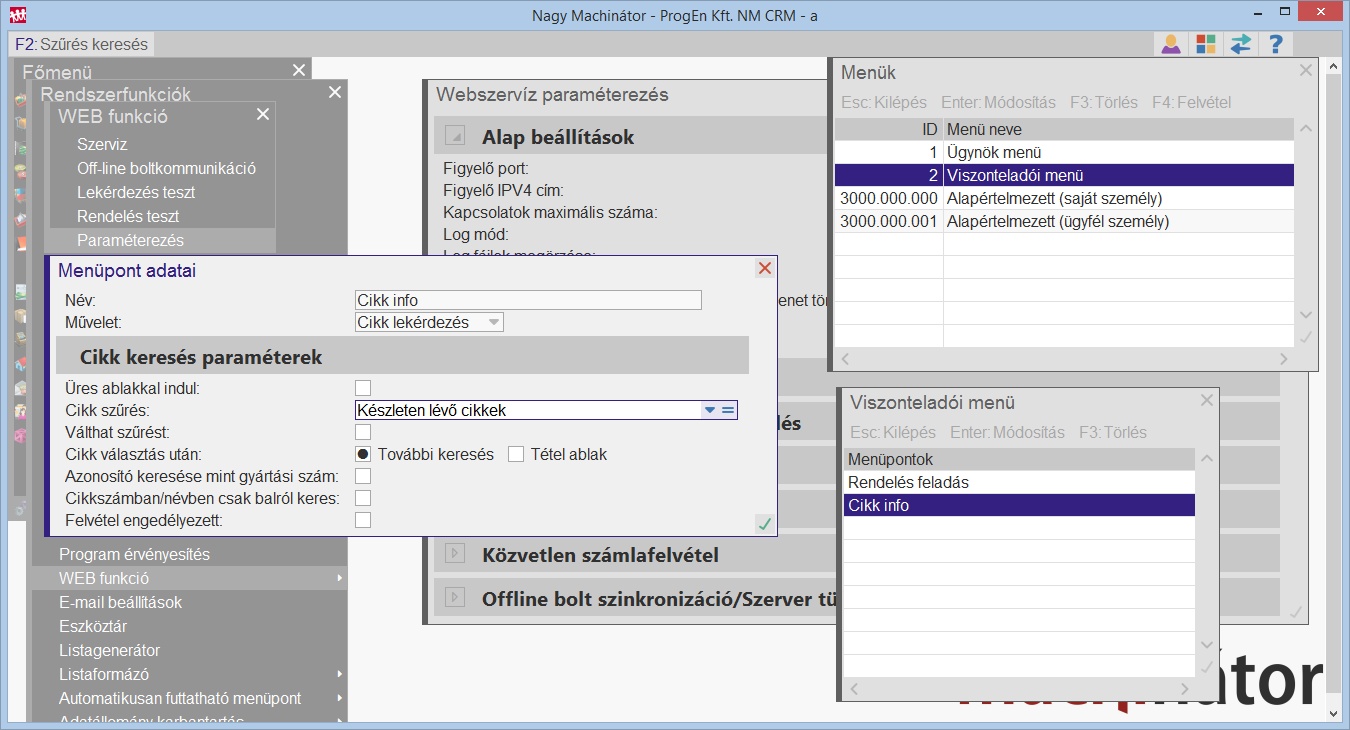
Task: Click the equals list icon in Cikk szűrés field
Action: pos(728,410)
